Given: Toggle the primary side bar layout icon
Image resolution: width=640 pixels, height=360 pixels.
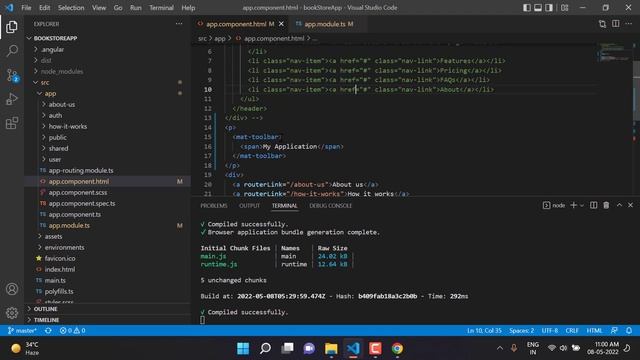Looking at the screenshot, I should [x=527, y=8].
